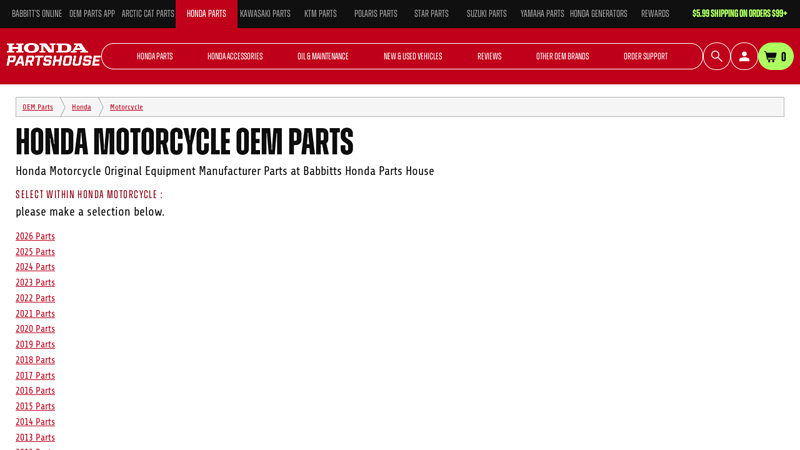The image size is (800, 450).
Task: Open Arctic Cat Parts tab
Action: pos(147,14)
